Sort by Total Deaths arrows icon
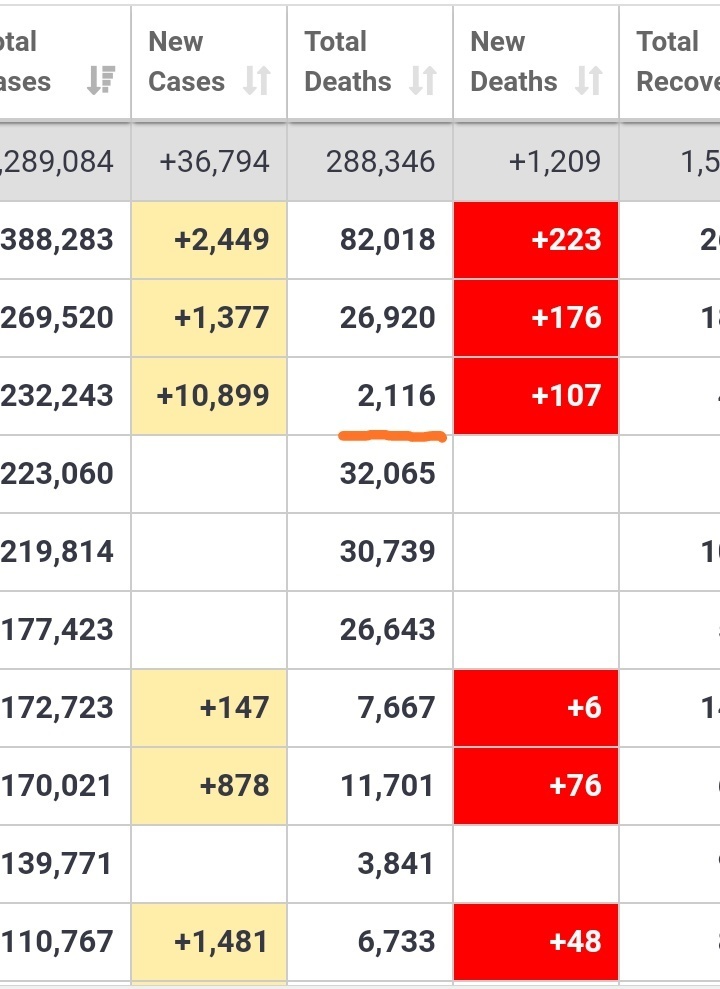This screenshot has height=989, width=720. coord(423,81)
